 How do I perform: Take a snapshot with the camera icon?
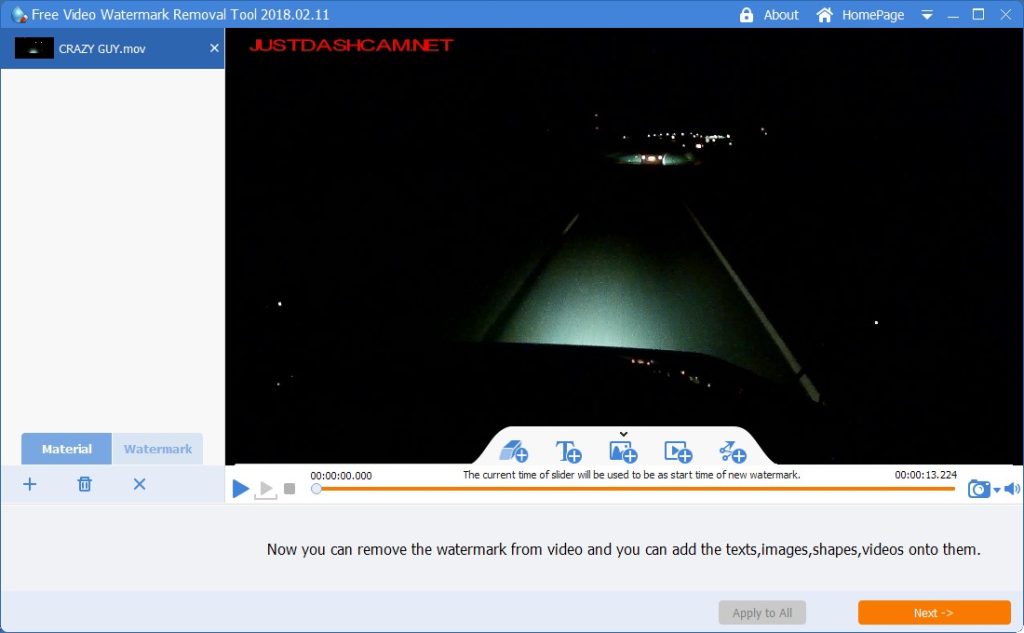[x=978, y=489]
